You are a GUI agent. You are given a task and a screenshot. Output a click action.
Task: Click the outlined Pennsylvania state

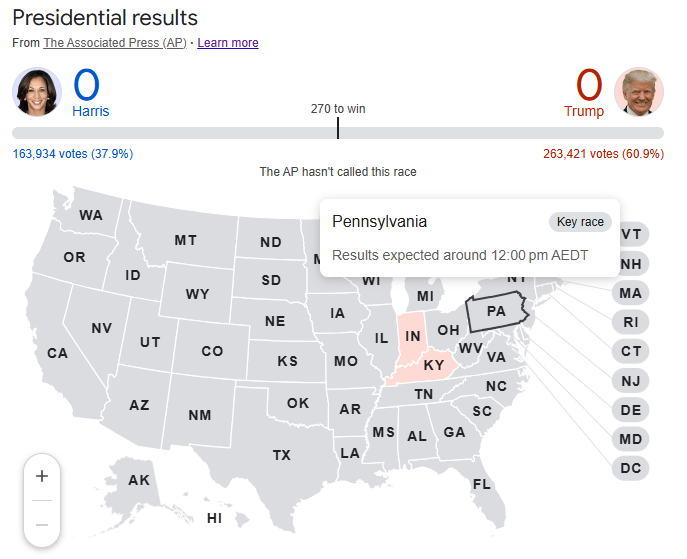(x=496, y=312)
